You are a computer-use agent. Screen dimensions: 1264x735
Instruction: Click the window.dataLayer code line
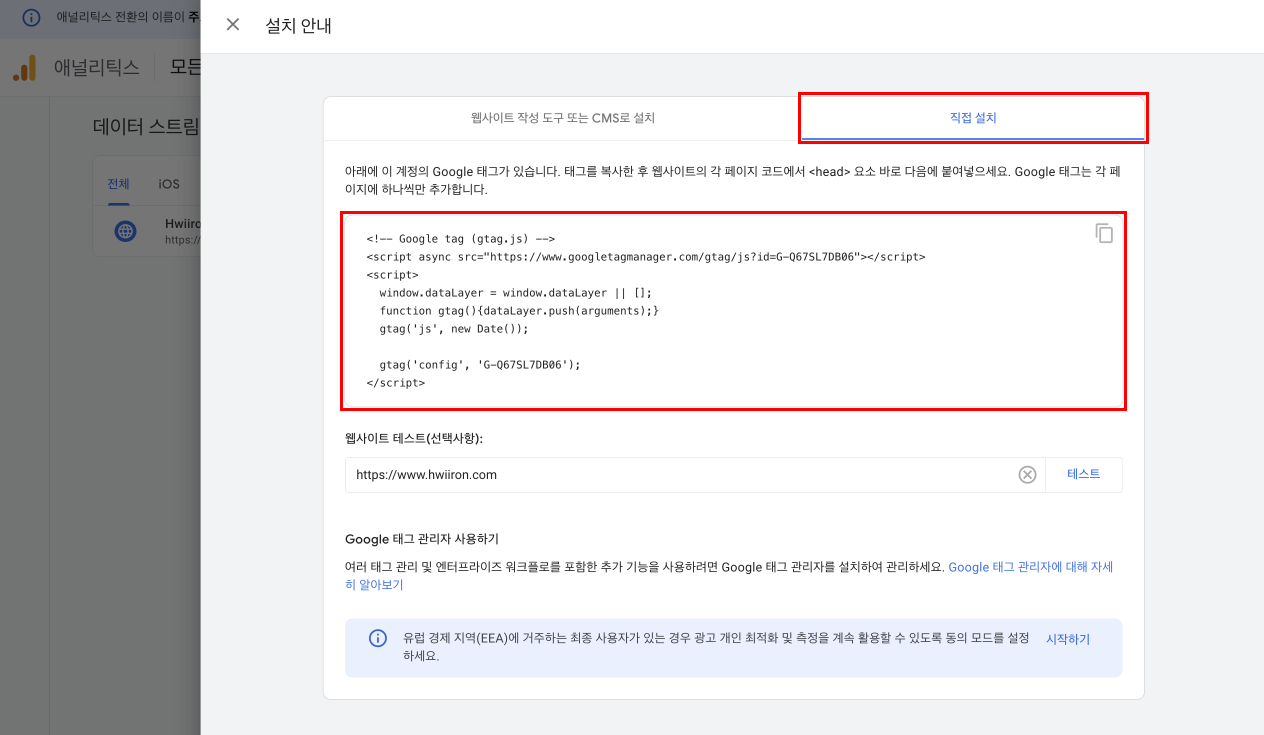point(515,293)
